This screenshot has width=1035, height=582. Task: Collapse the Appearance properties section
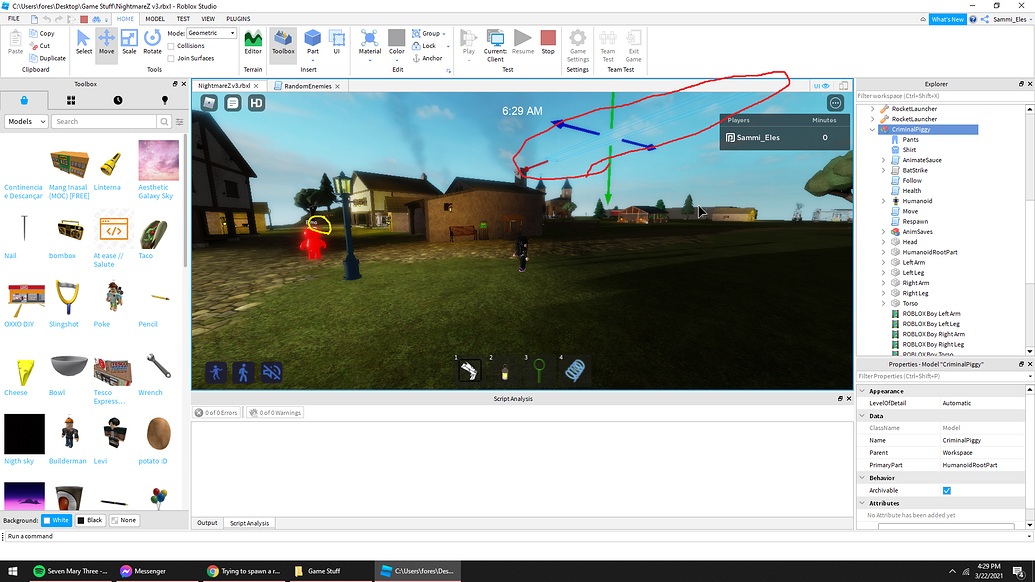862,391
